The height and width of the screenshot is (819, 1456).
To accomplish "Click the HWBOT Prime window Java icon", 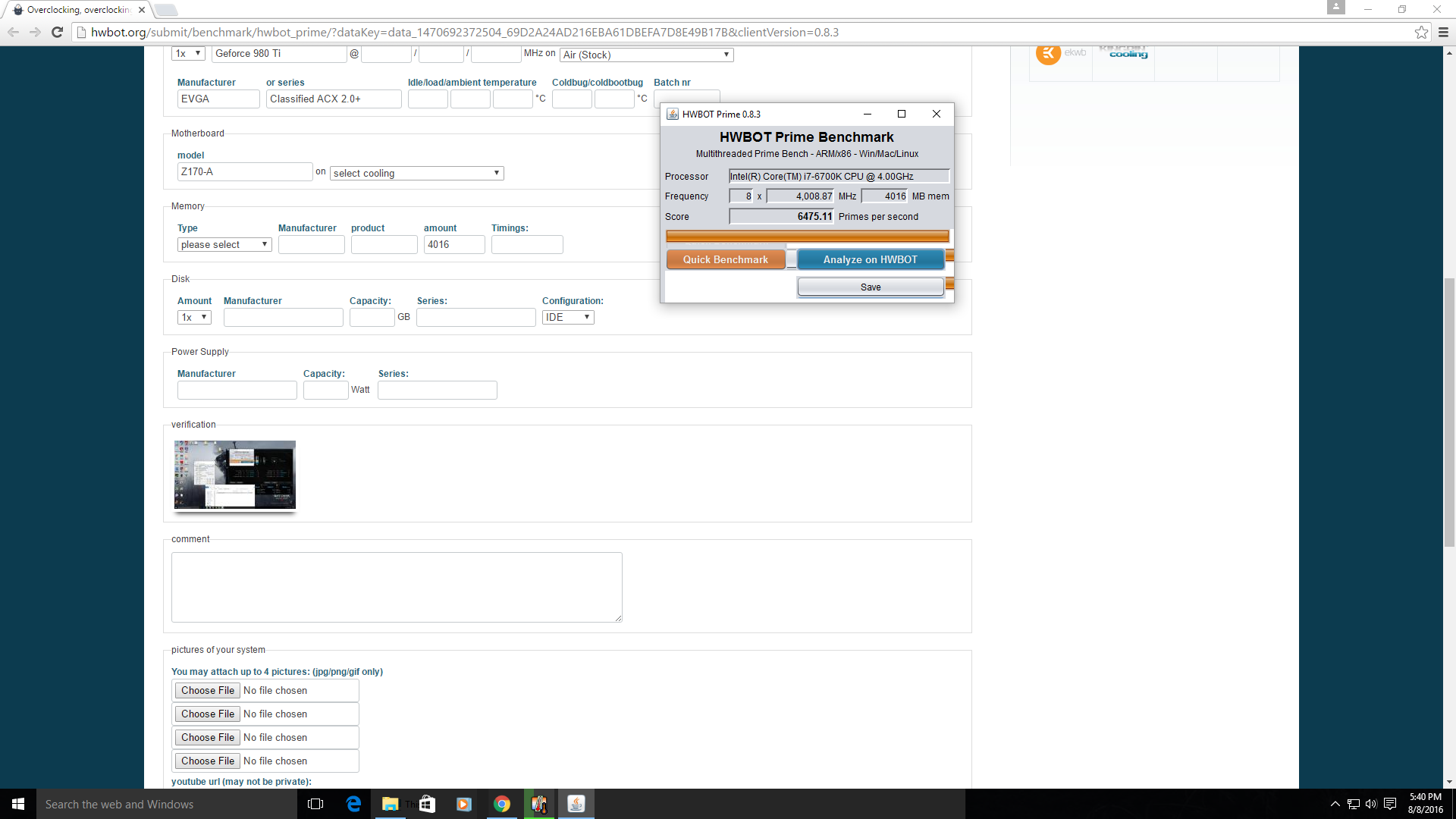I will [x=672, y=114].
